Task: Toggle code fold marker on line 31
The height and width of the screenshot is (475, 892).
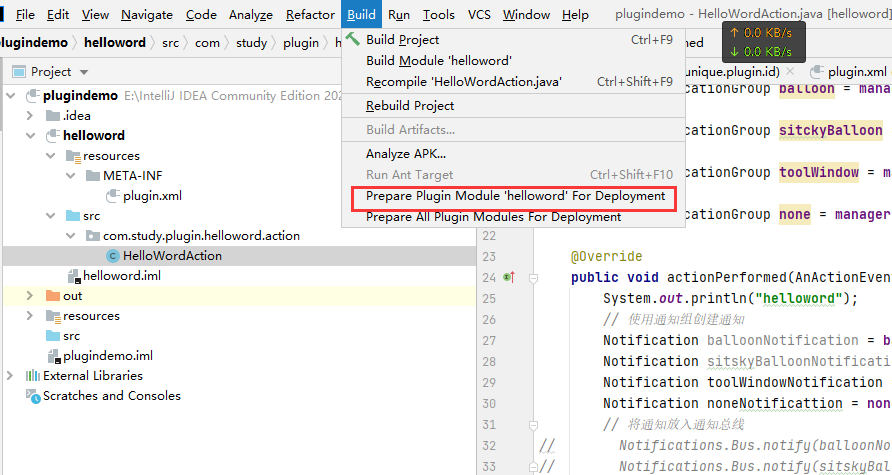Action: (533, 424)
